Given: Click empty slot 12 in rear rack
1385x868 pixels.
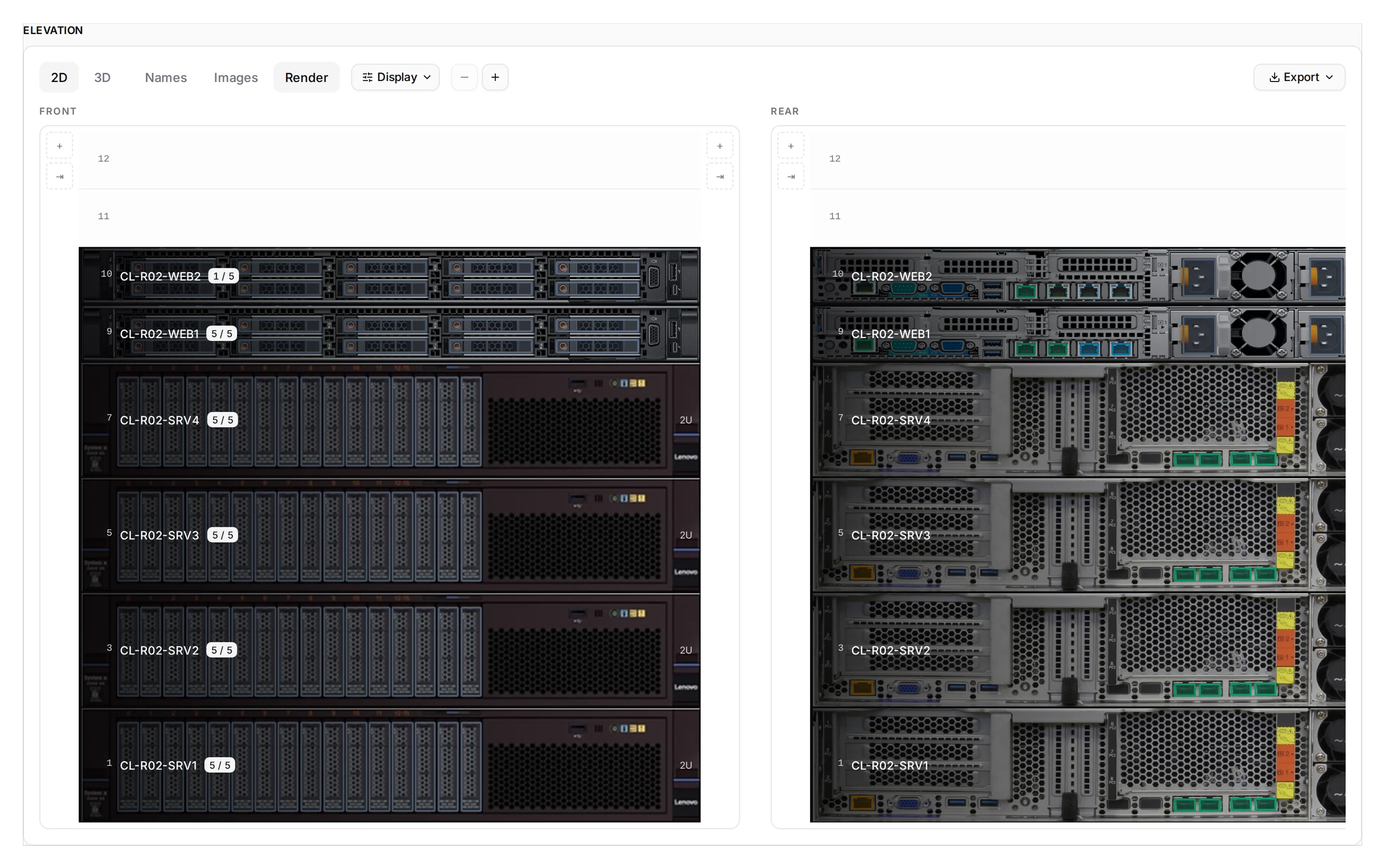Looking at the screenshot, I should click(1077, 160).
